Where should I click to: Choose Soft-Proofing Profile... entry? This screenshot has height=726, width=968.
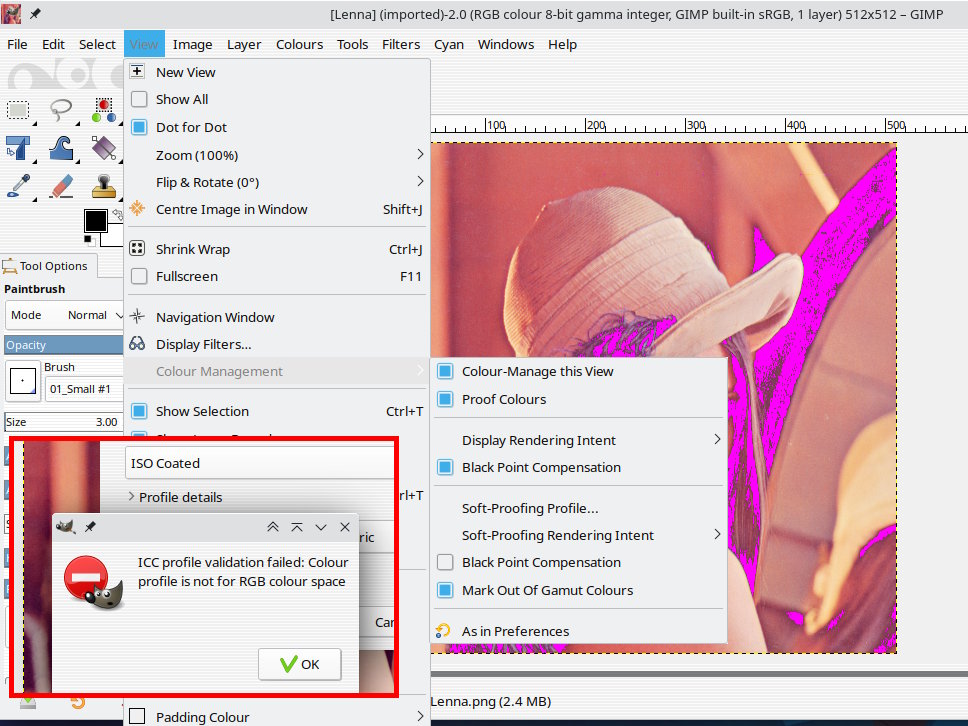tap(579, 507)
